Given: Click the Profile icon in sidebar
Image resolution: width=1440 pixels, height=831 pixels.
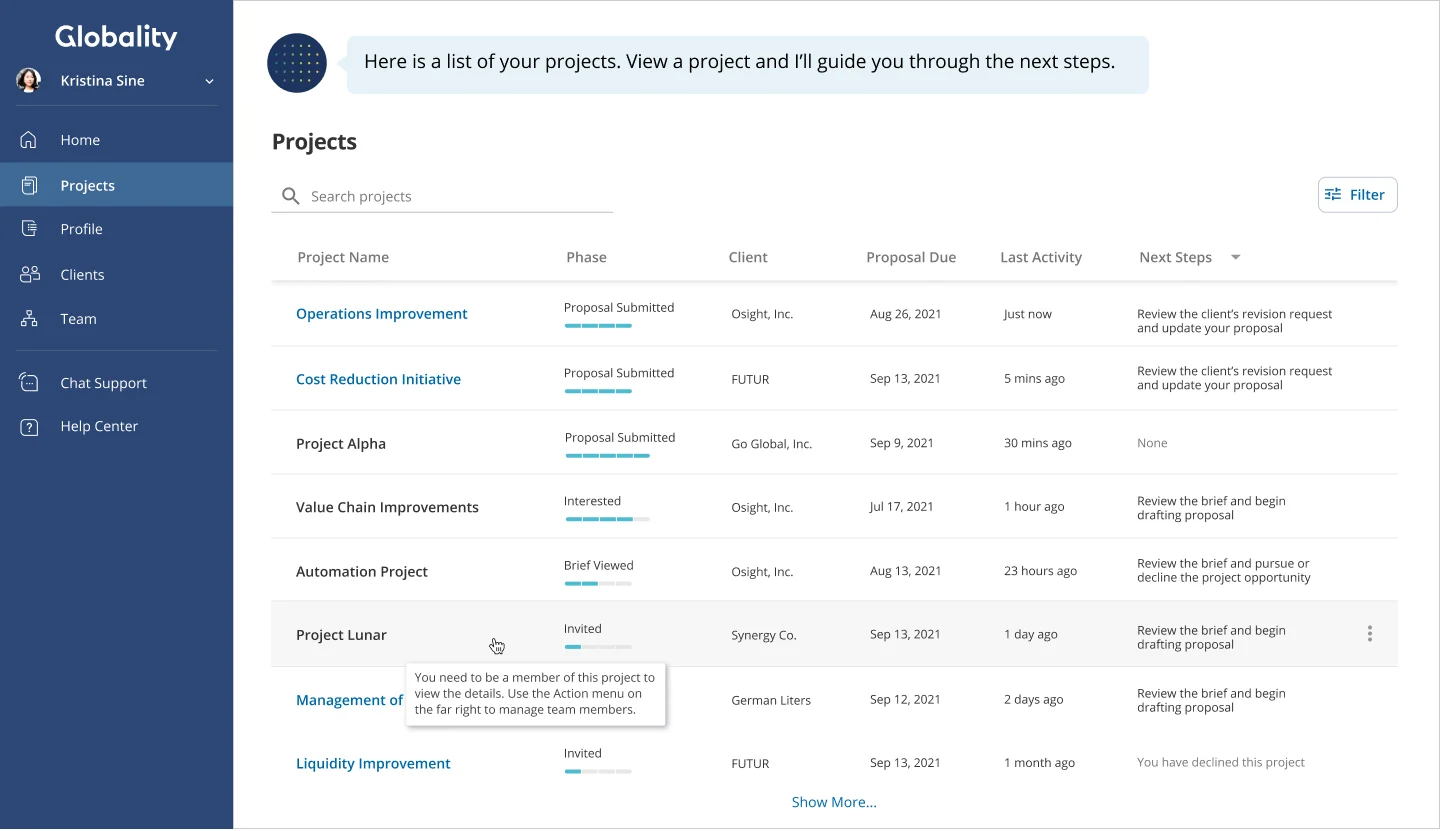Looking at the screenshot, I should point(29,229).
